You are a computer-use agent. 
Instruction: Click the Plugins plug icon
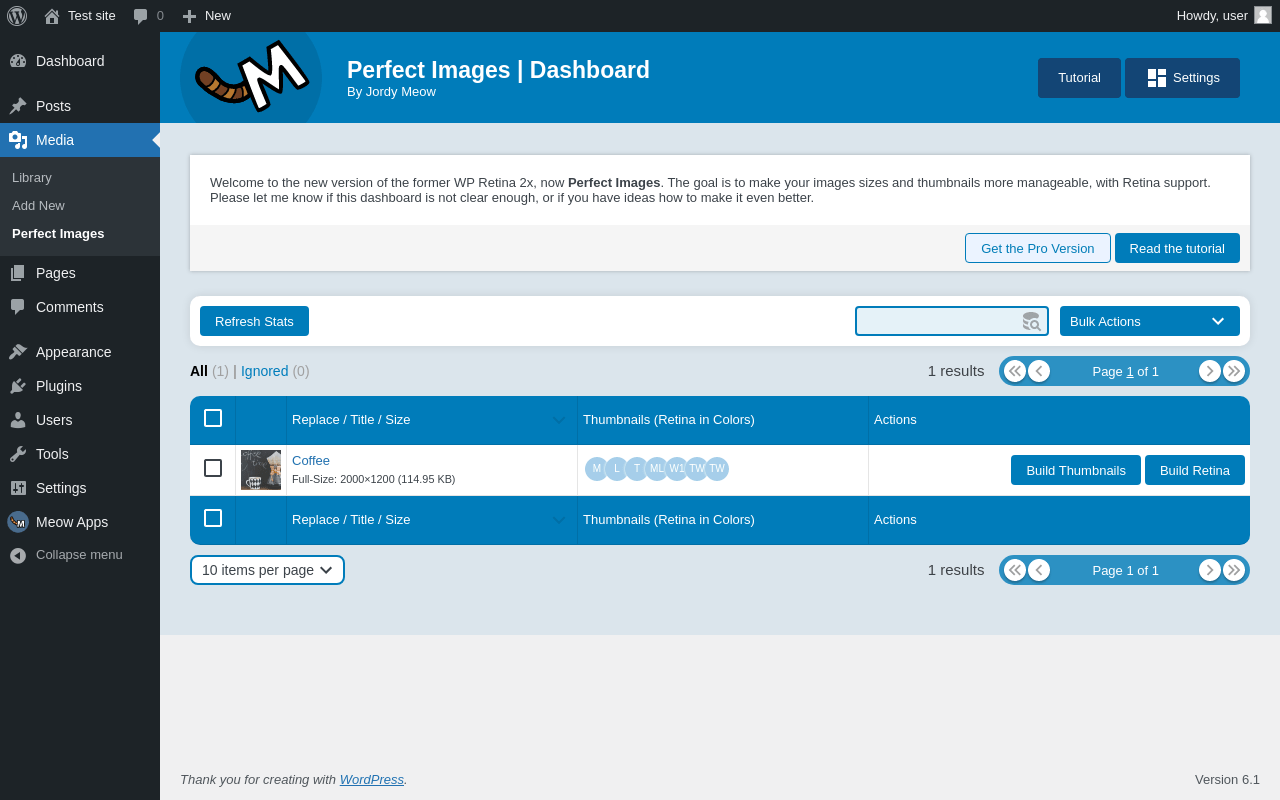click(18, 386)
